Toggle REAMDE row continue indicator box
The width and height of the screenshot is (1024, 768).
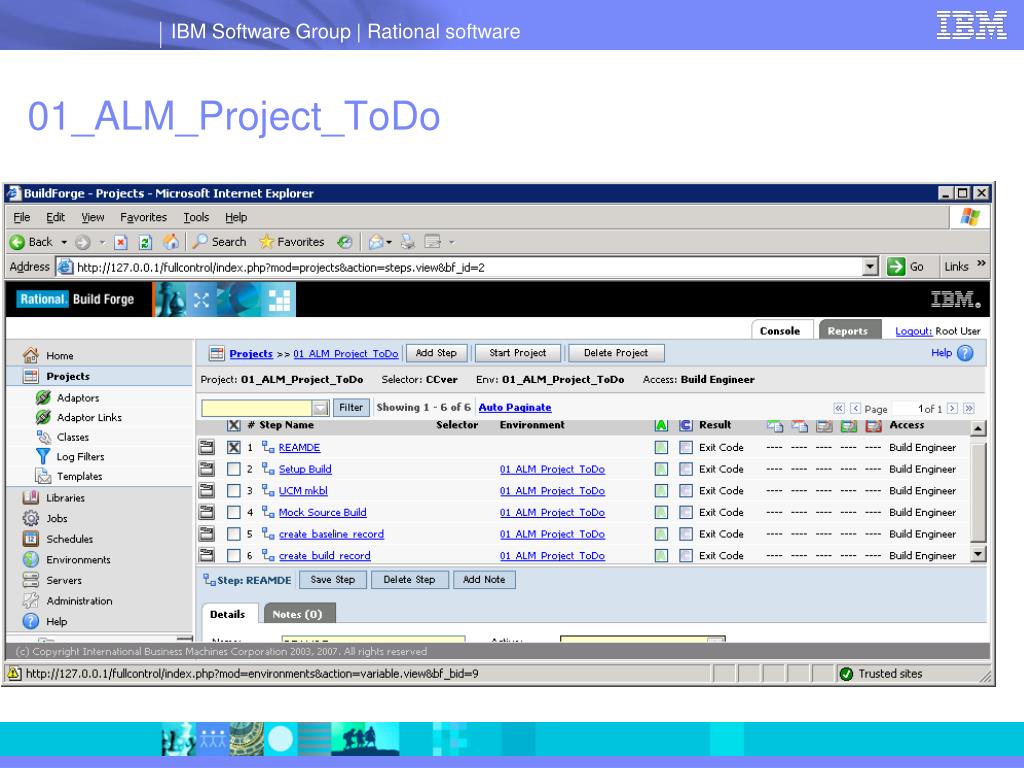(686, 447)
